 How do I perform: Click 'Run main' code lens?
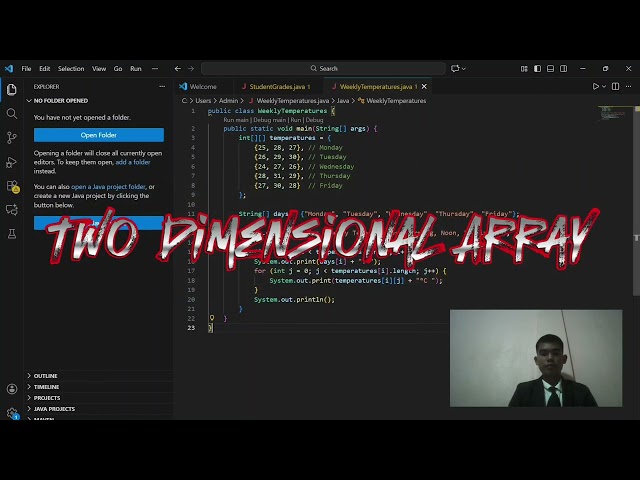point(236,120)
